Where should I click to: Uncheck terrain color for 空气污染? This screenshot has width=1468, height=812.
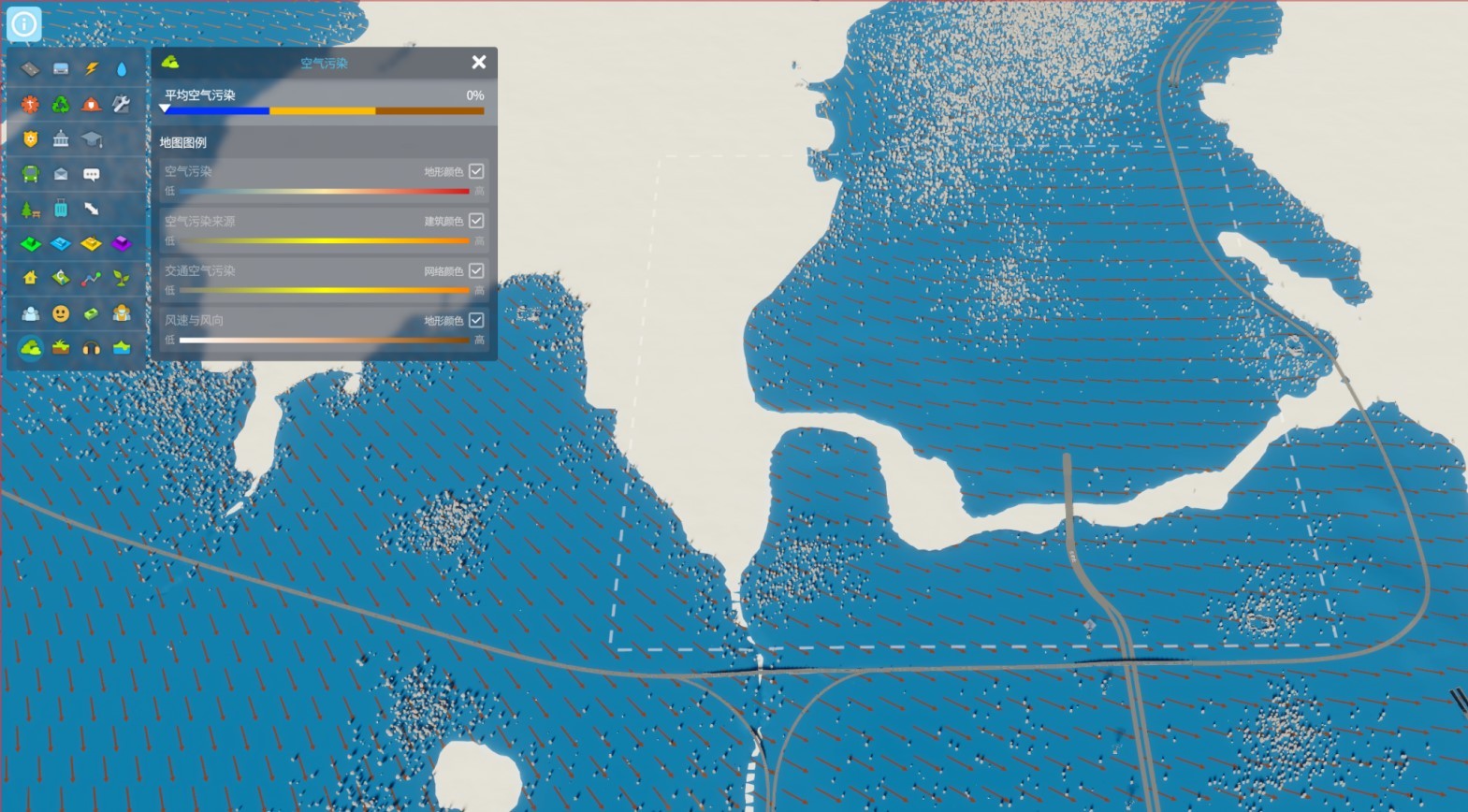[x=476, y=171]
